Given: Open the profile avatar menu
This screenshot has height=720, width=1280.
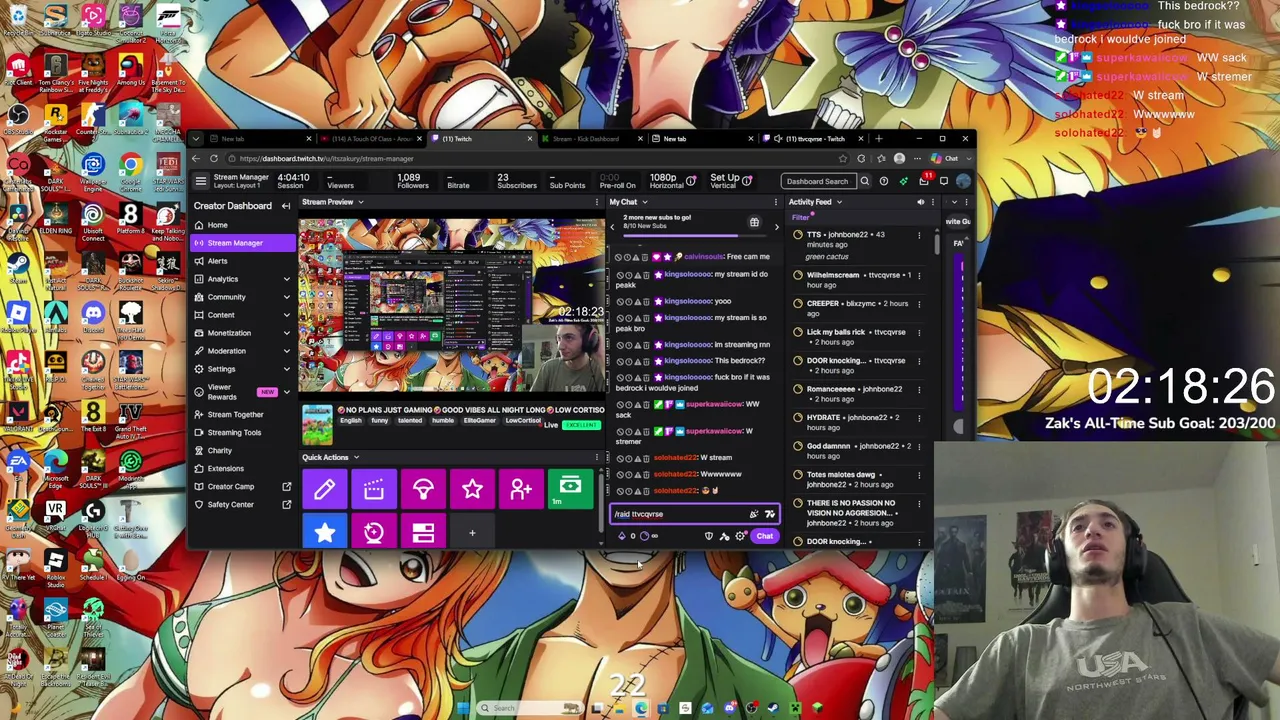Looking at the screenshot, I should [x=963, y=181].
